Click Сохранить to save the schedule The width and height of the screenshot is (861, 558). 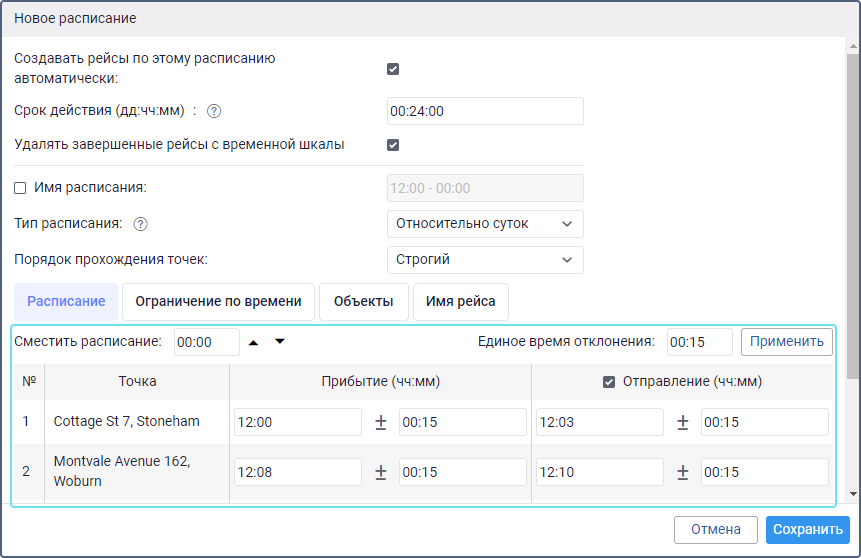click(807, 530)
